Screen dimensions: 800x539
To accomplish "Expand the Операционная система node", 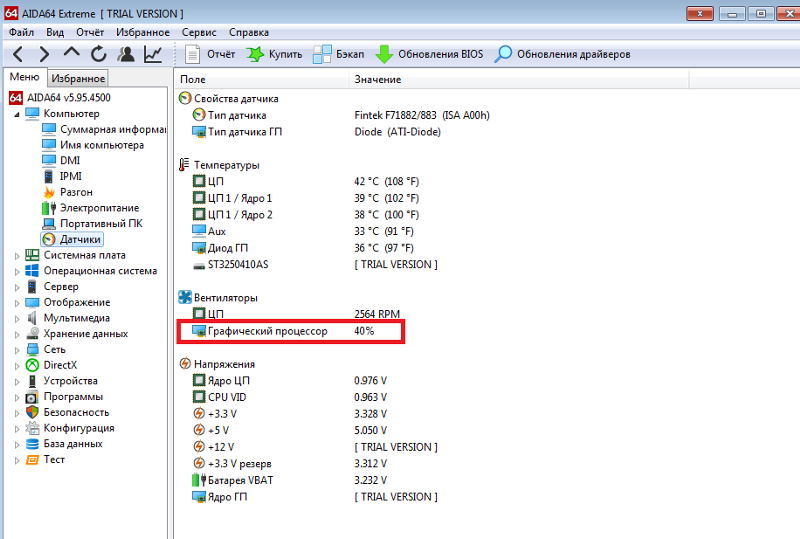I will [17, 272].
